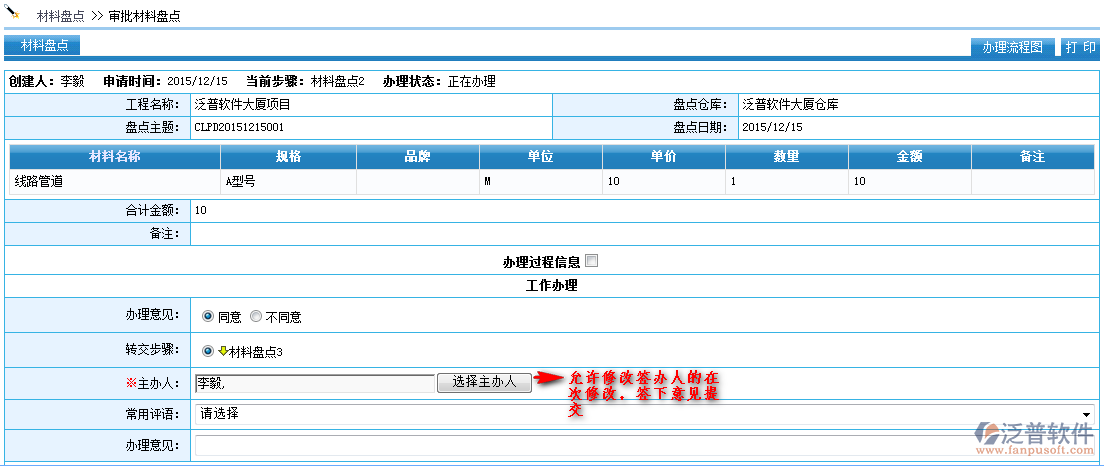
Task: Click the yellow arrow icon beside 材料盘点3
Action: (x=223, y=351)
